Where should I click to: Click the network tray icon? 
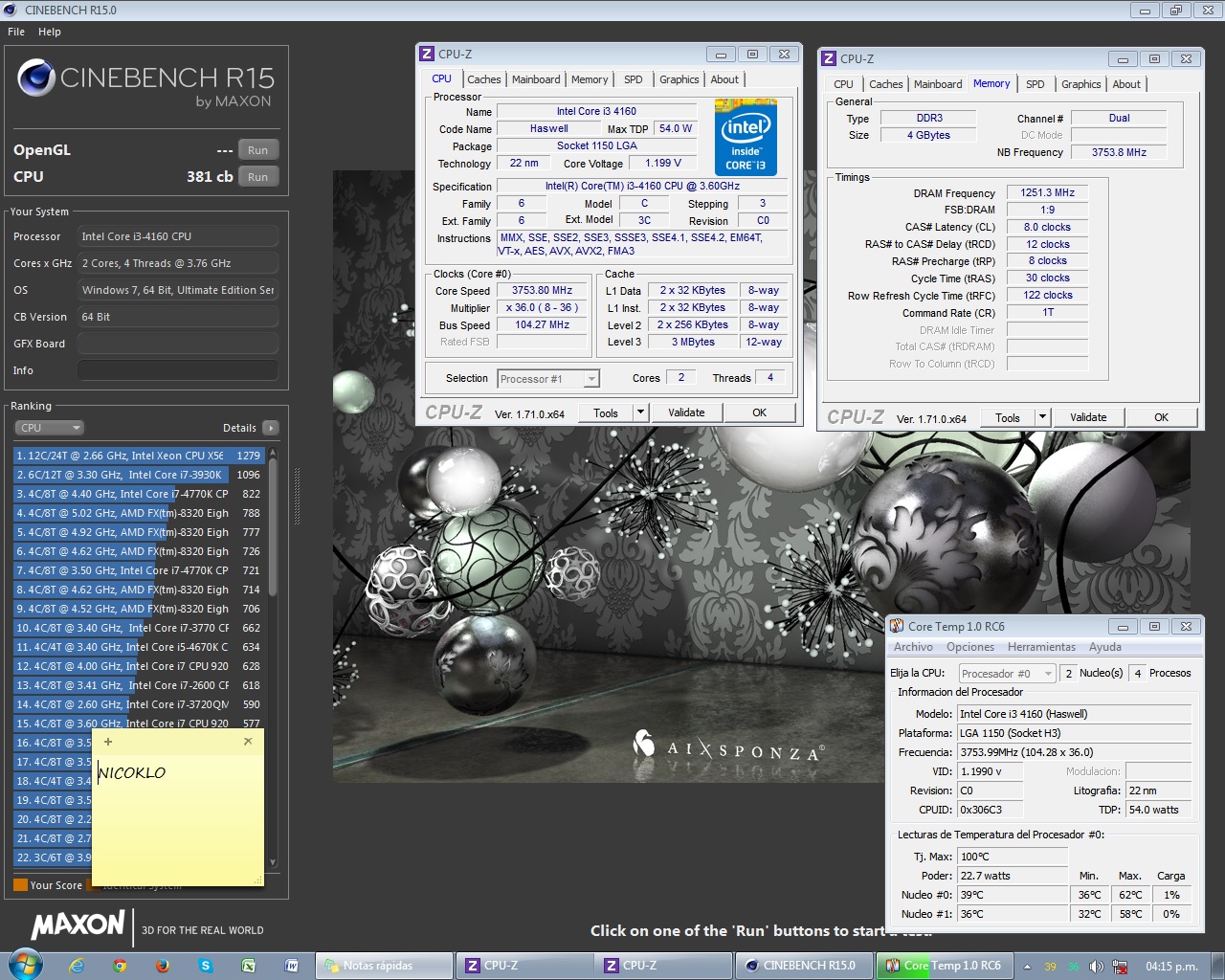point(1120,967)
